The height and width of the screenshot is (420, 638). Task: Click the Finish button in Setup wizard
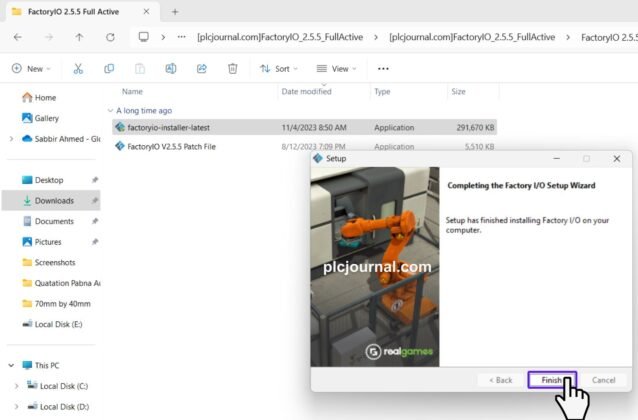coord(551,380)
